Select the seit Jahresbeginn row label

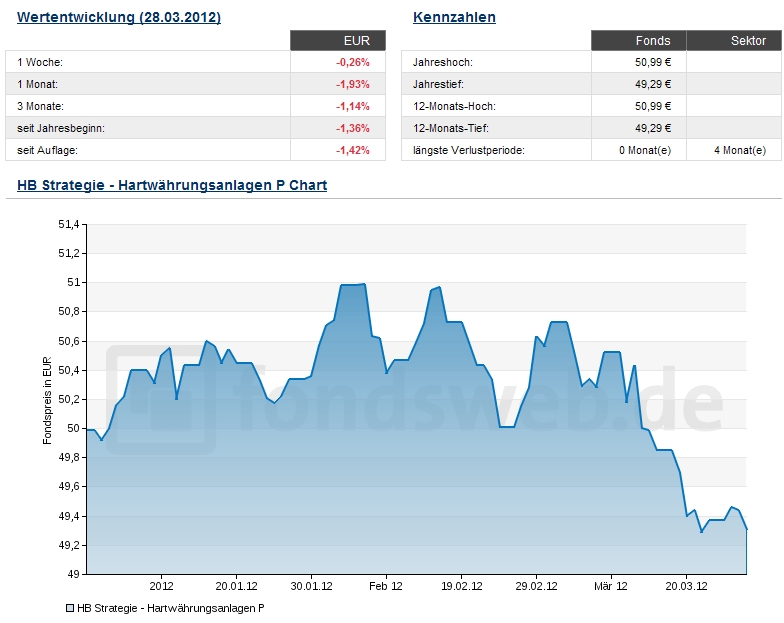[x=61, y=128]
